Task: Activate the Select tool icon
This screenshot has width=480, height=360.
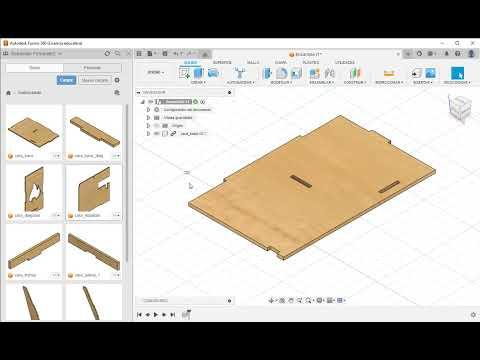Action: 457,73
